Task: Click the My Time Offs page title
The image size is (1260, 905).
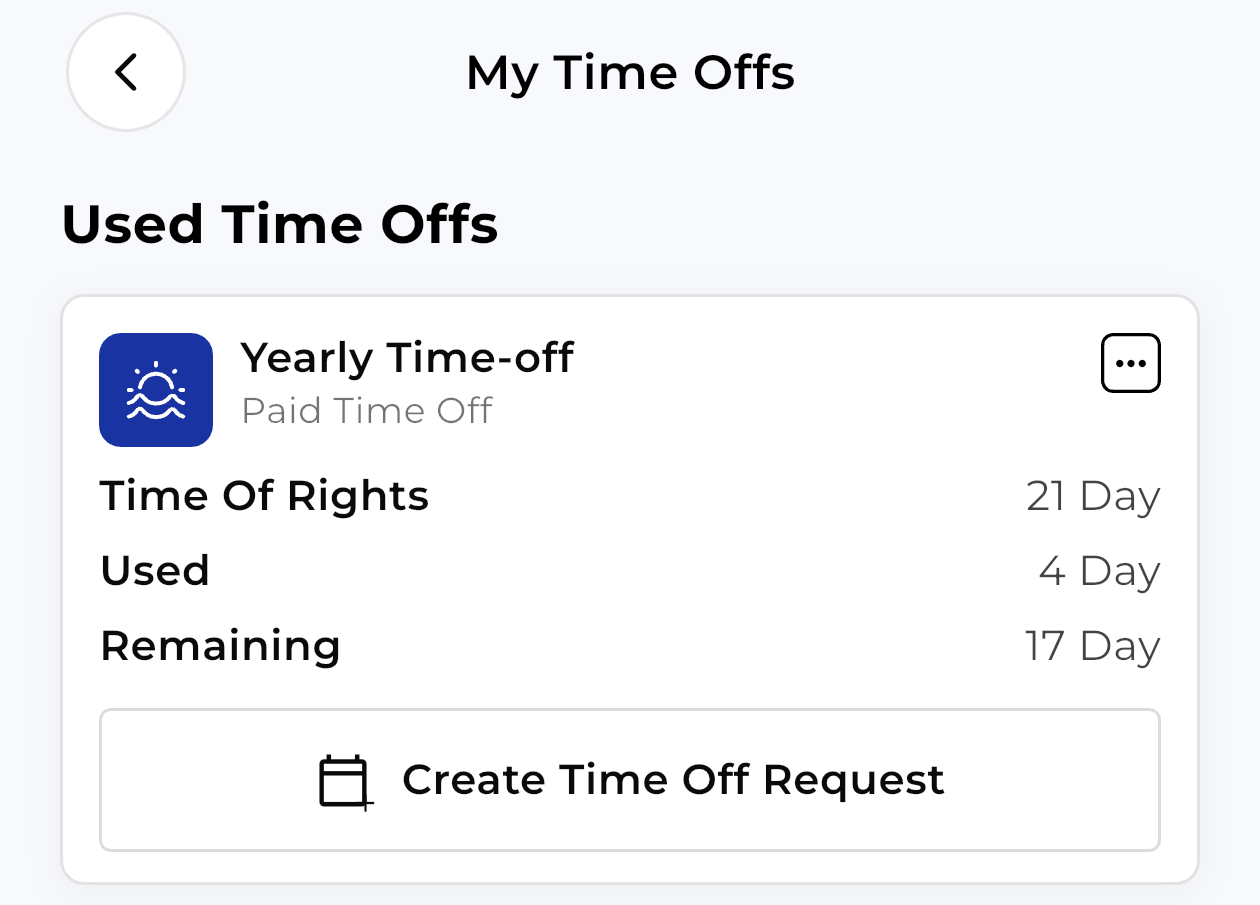Action: (630, 73)
